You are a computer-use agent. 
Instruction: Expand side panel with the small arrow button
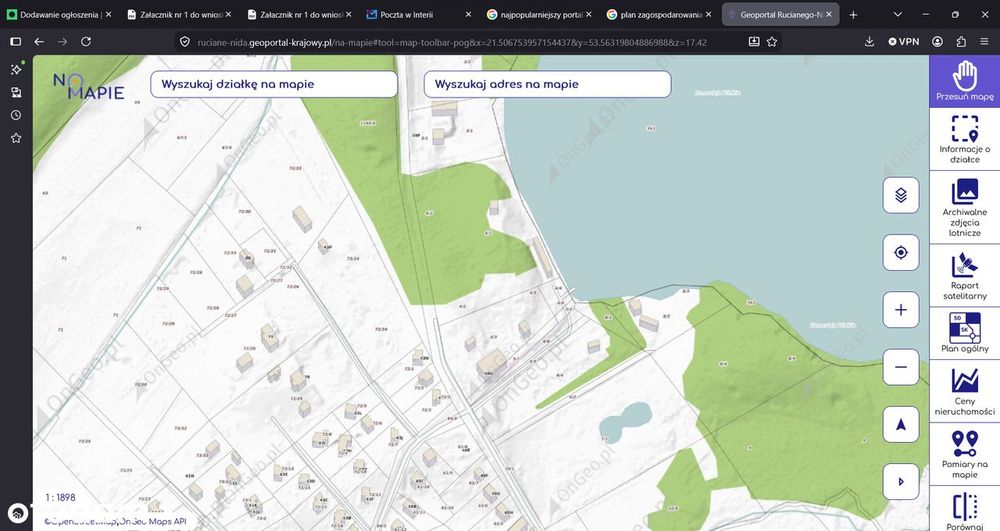[901, 481]
